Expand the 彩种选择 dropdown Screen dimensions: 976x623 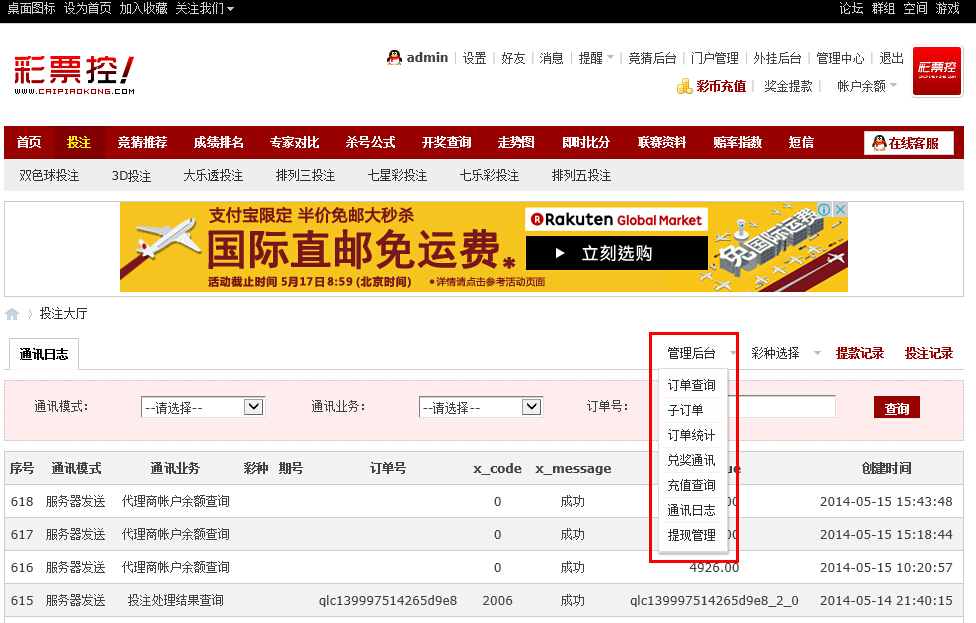click(x=786, y=354)
